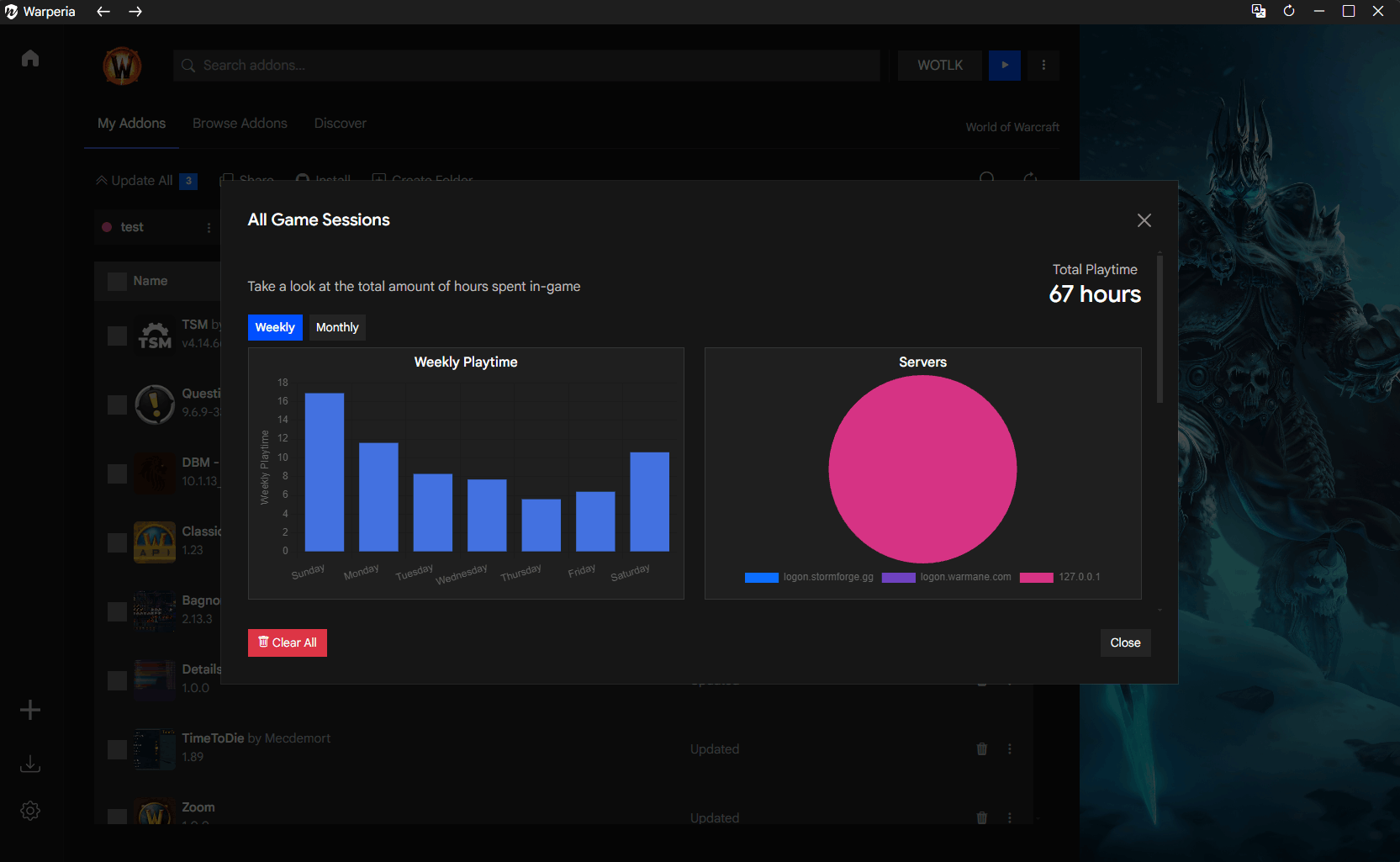Open the WOTLK version selector
Screen dimensions: 1400x862
[940, 66]
